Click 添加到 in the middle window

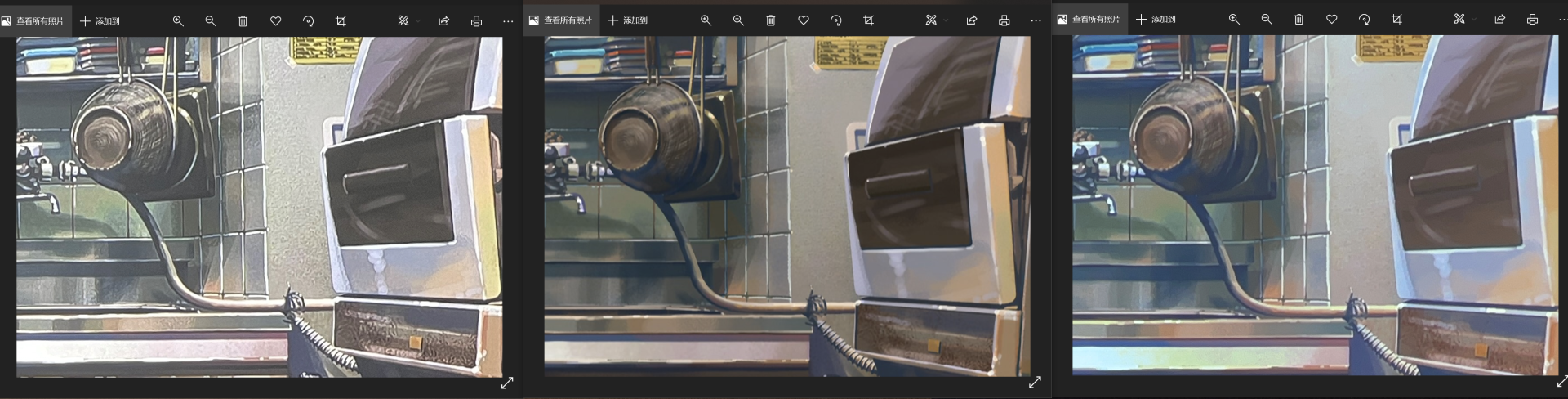pos(627,20)
